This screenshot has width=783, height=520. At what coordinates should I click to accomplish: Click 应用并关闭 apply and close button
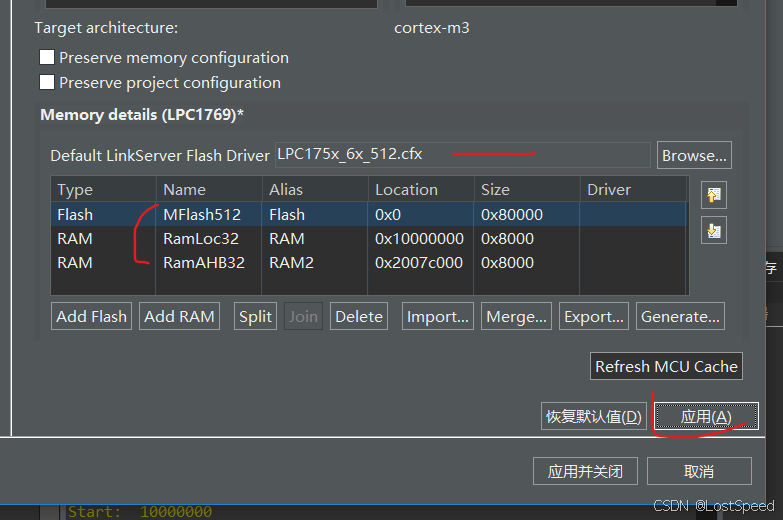tap(585, 471)
